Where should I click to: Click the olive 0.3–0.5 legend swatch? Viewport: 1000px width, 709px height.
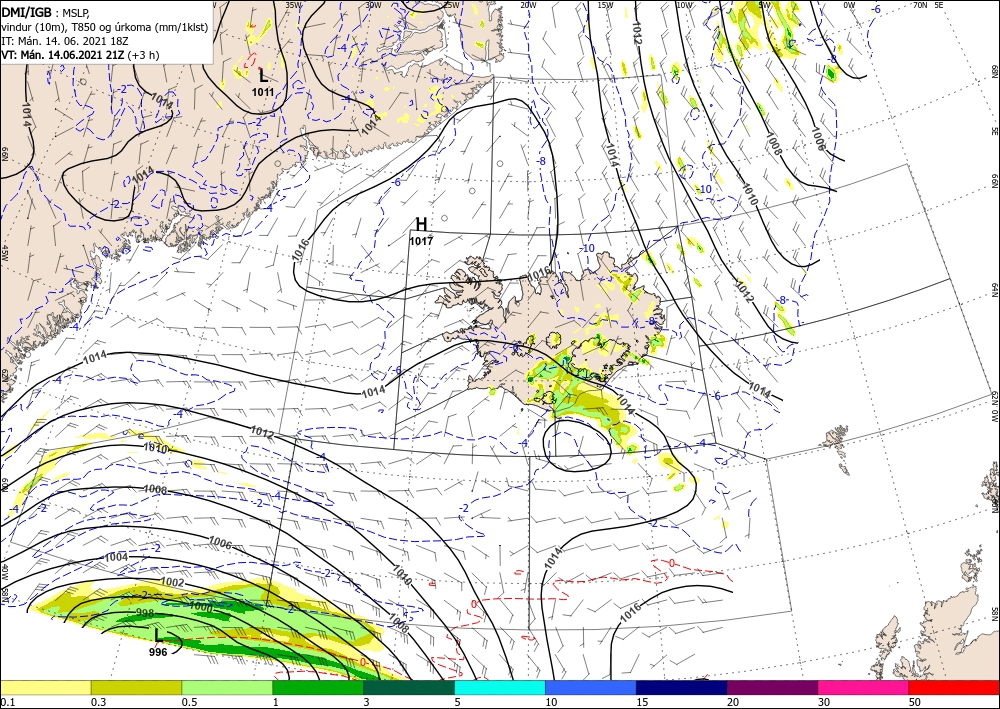[136, 687]
